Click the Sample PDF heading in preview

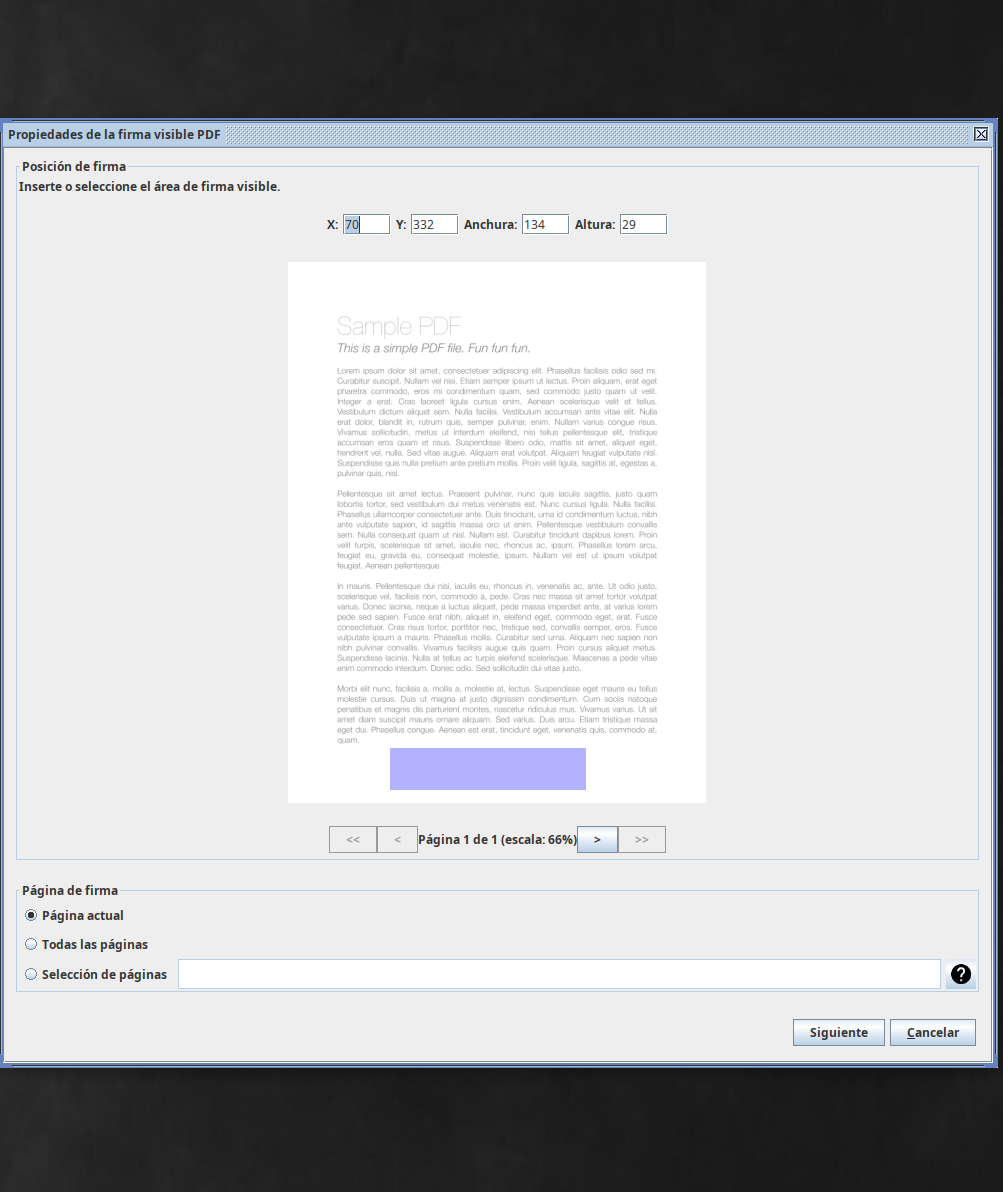pyautogui.click(x=399, y=326)
